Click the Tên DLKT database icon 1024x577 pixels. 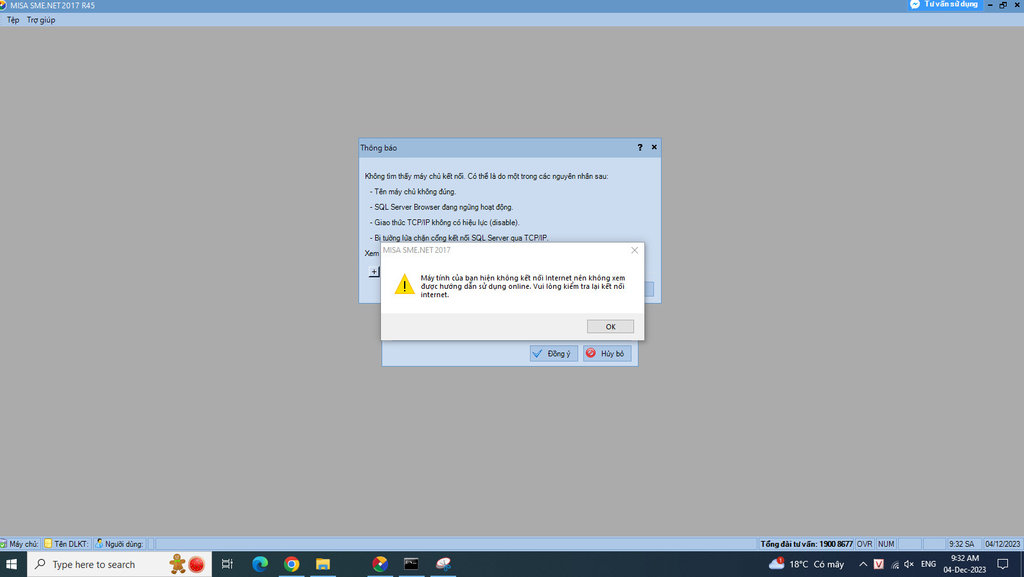(48, 544)
